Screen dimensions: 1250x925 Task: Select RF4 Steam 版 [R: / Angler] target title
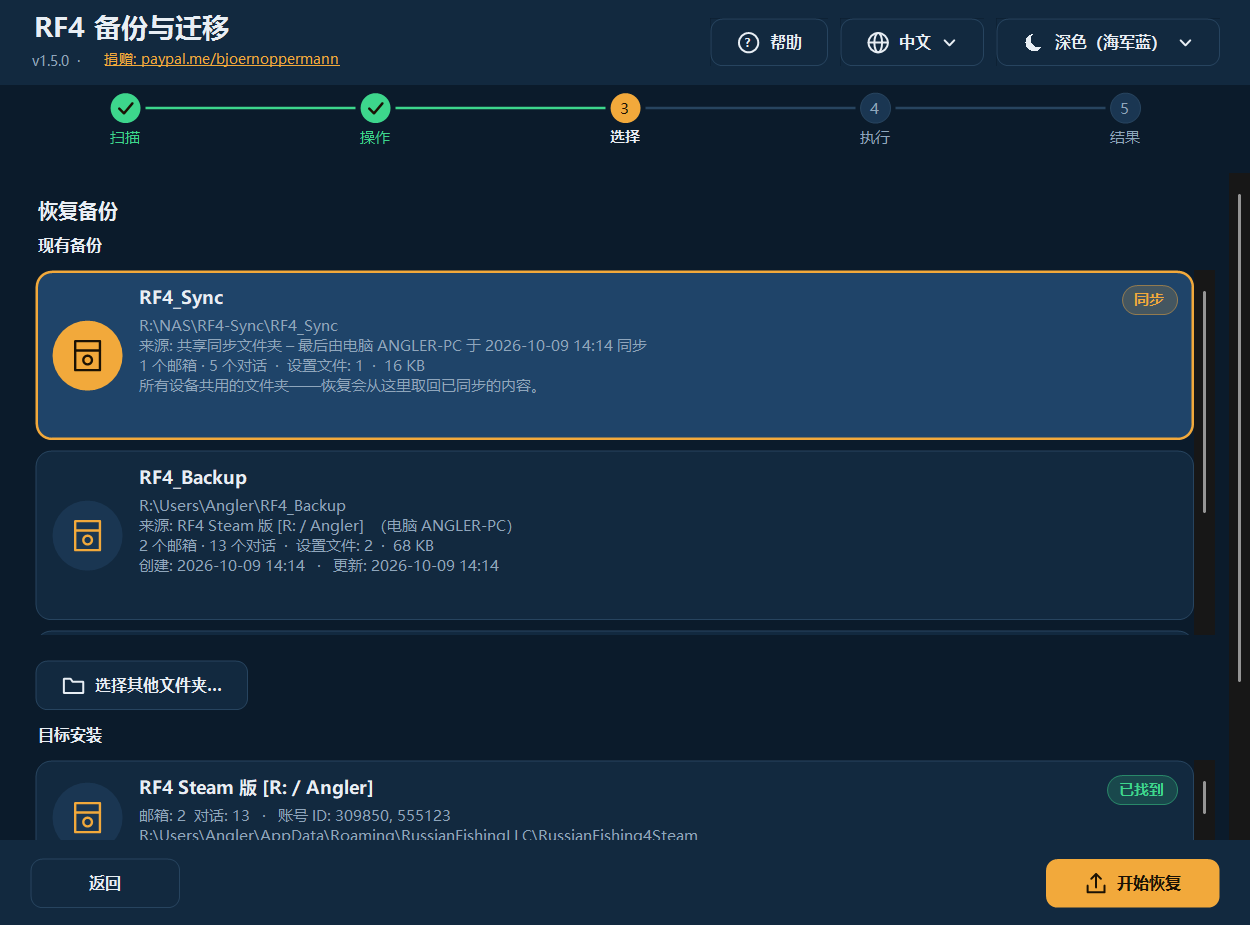[256, 788]
